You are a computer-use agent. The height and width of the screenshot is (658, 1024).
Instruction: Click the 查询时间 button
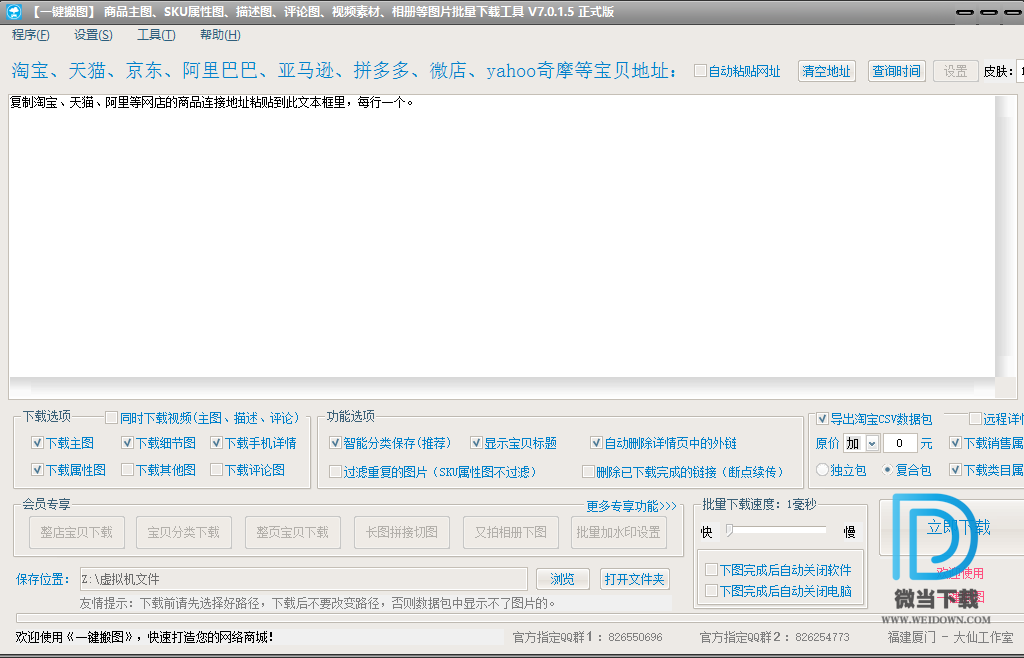pos(897,71)
